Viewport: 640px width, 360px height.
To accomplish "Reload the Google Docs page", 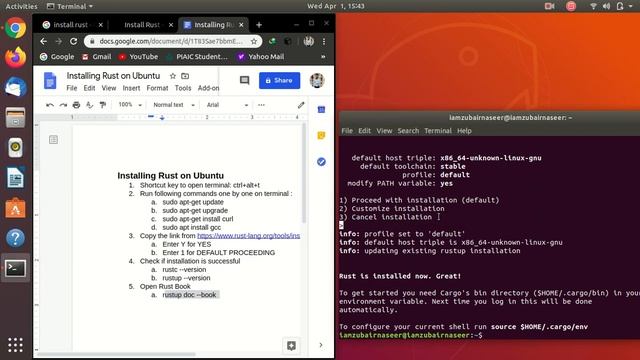I will coord(73,41).
